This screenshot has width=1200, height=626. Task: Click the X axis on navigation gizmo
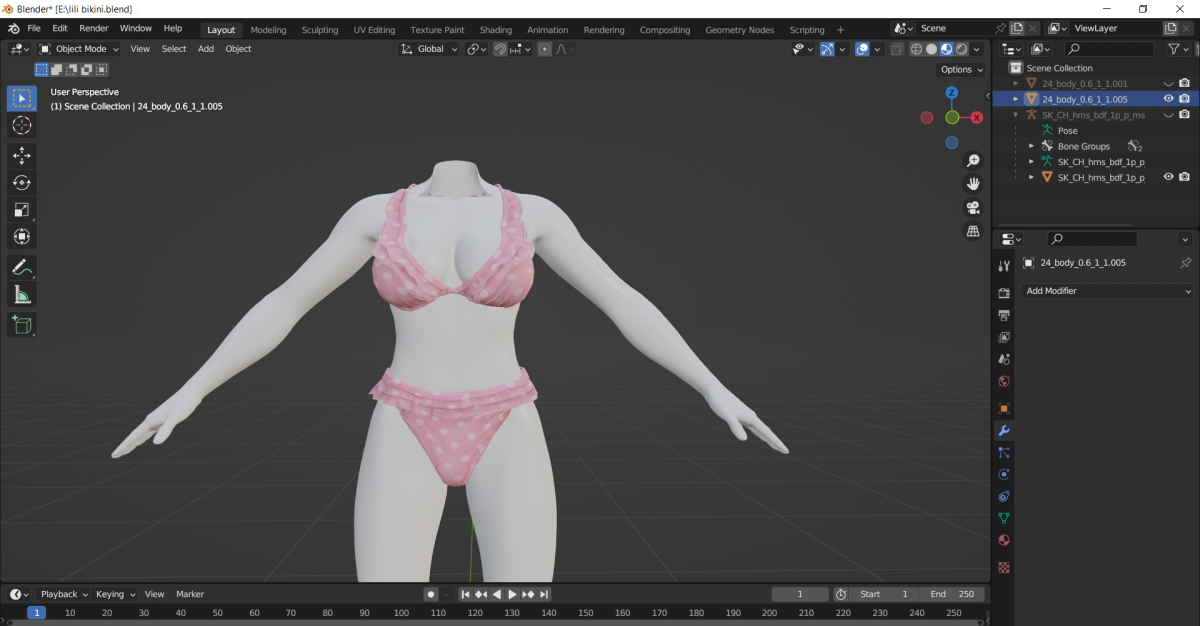(977, 117)
